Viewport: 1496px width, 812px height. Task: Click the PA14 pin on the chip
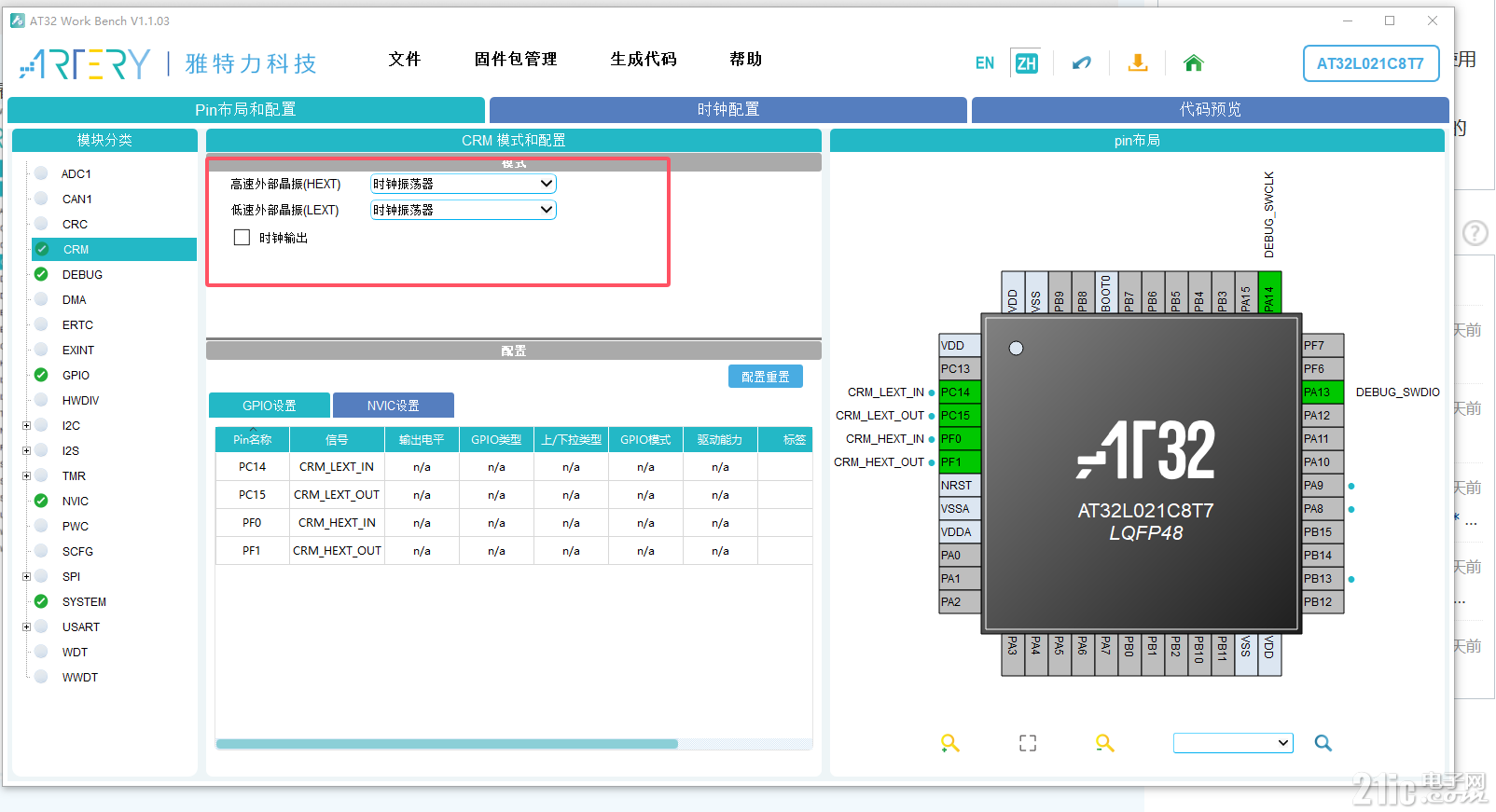(x=1269, y=293)
